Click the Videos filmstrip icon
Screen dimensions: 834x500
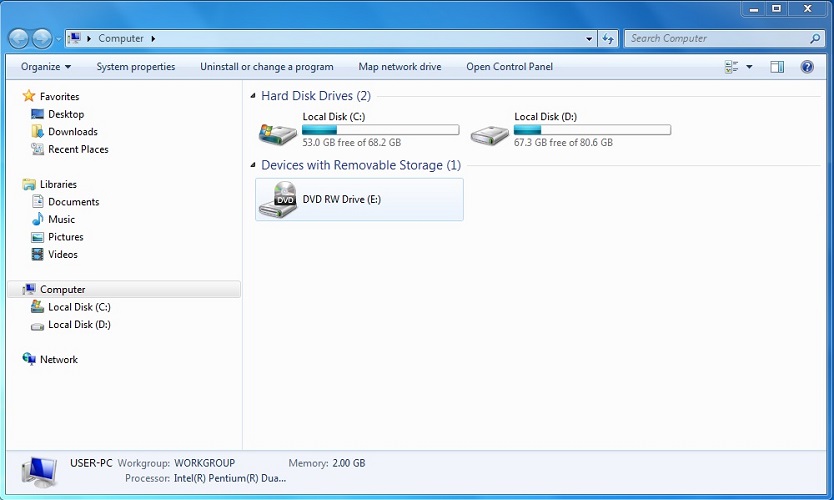click(x=37, y=254)
